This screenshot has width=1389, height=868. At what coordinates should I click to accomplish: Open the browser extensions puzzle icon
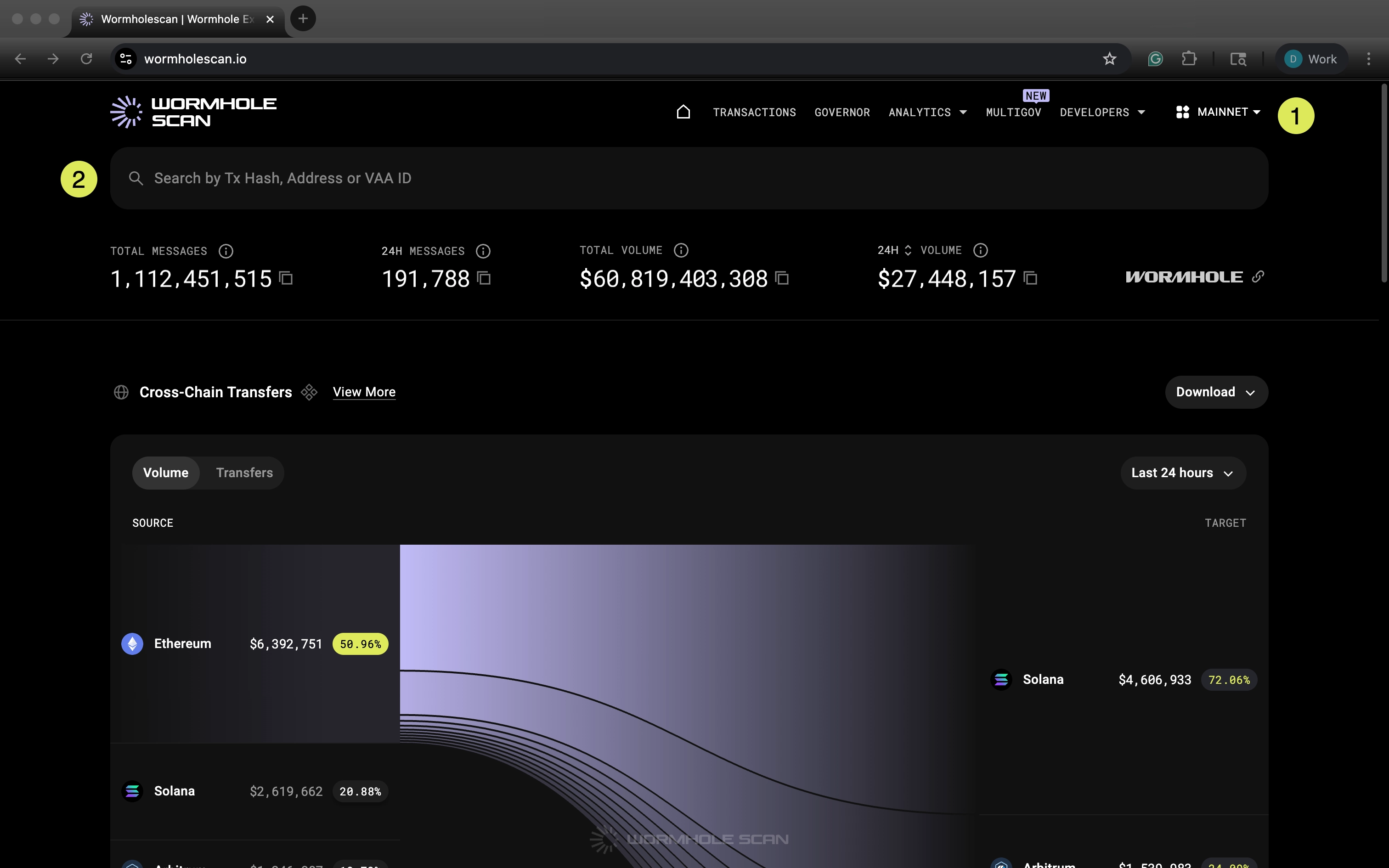click(1189, 59)
